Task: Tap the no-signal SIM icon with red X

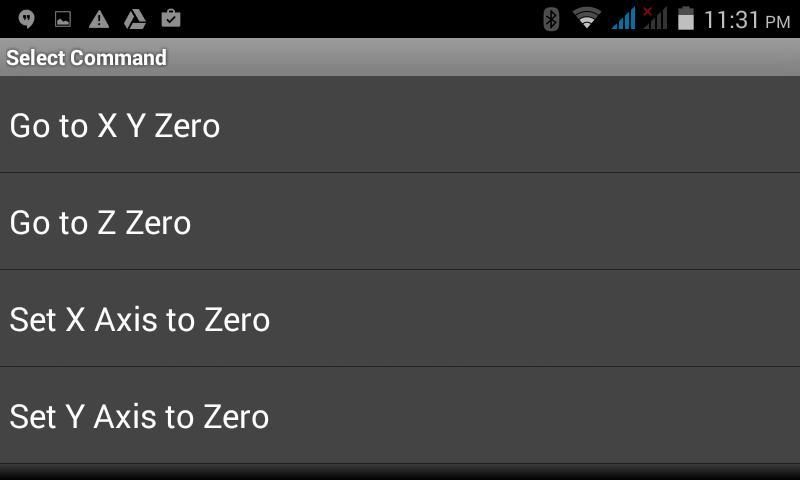Action: [655, 18]
